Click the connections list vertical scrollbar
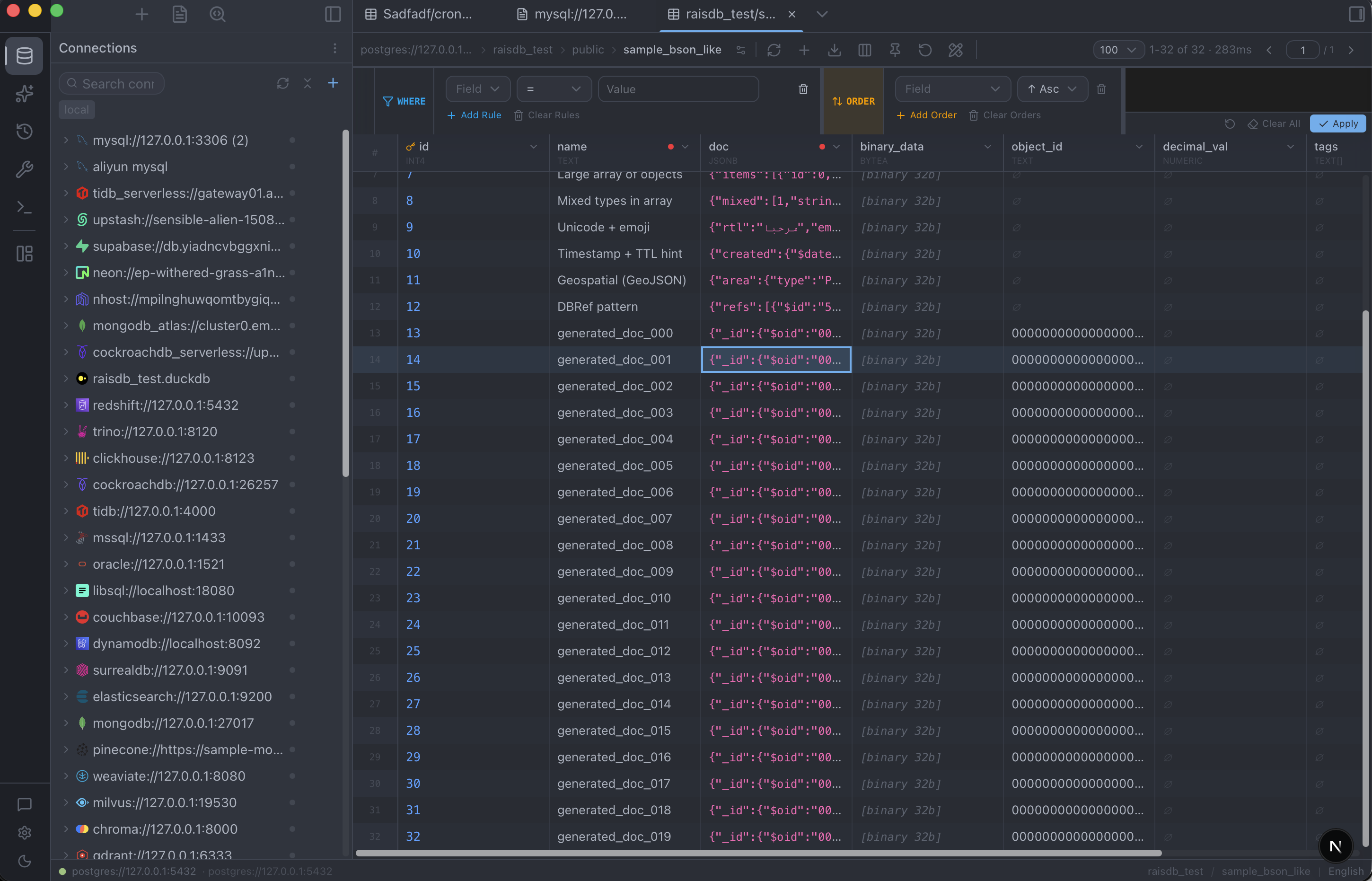The width and height of the screenshot is (1372, 881). 345,303
